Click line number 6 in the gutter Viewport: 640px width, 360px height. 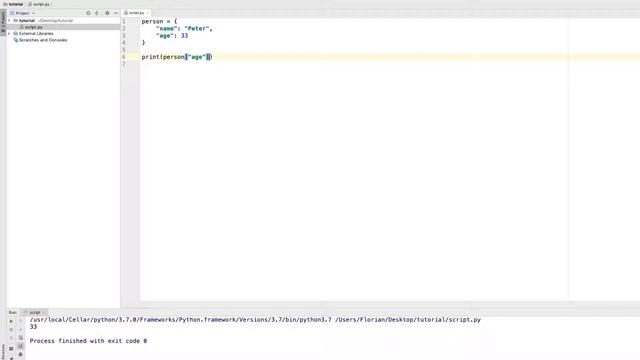[124, 57]
